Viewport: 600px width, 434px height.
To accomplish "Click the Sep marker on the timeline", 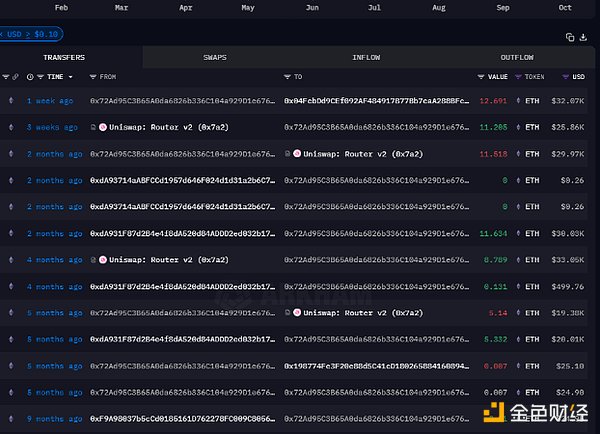I will coord(502,8).
